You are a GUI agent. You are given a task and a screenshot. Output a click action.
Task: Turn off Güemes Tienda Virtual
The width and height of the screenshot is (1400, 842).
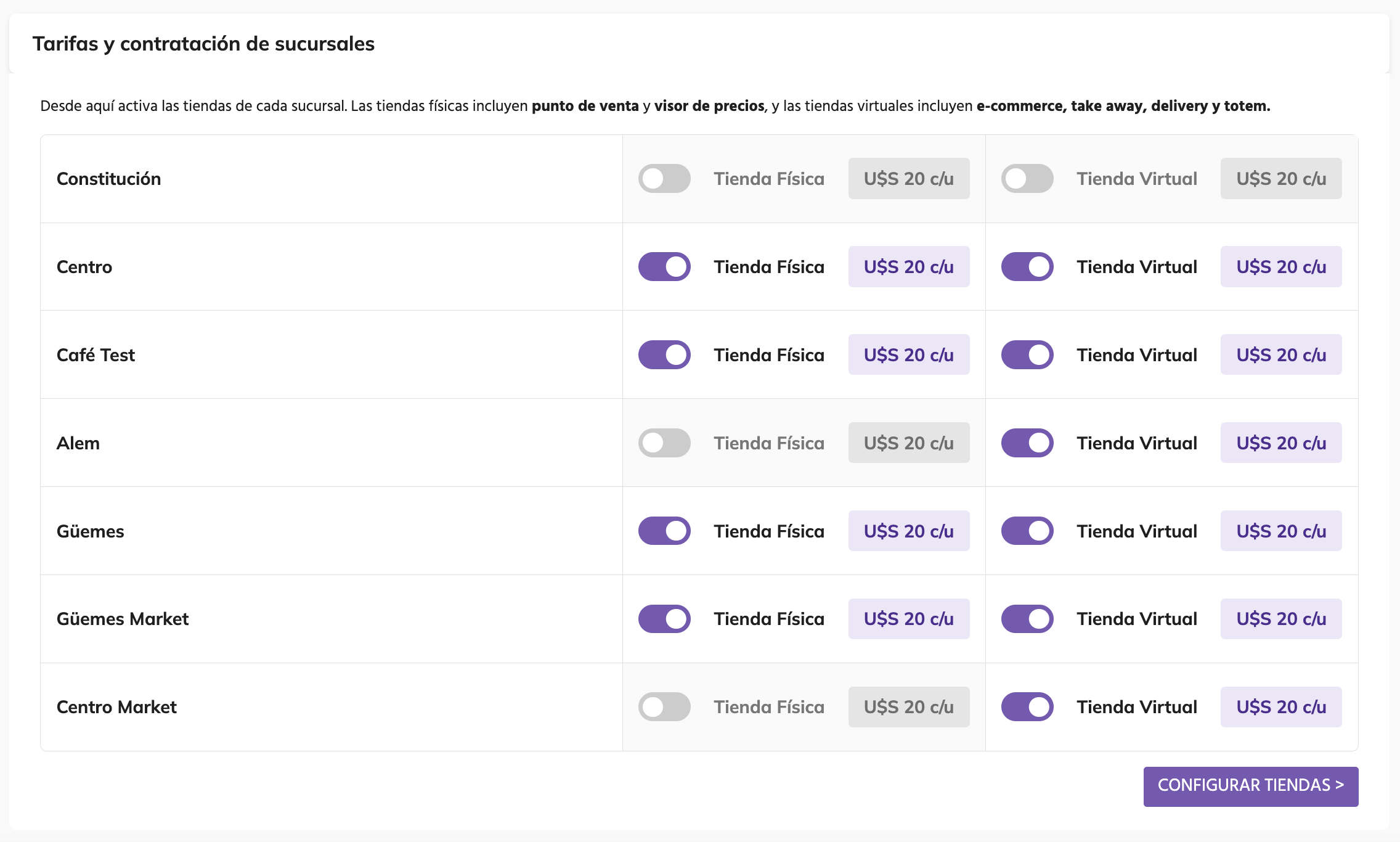(1027, 531)
